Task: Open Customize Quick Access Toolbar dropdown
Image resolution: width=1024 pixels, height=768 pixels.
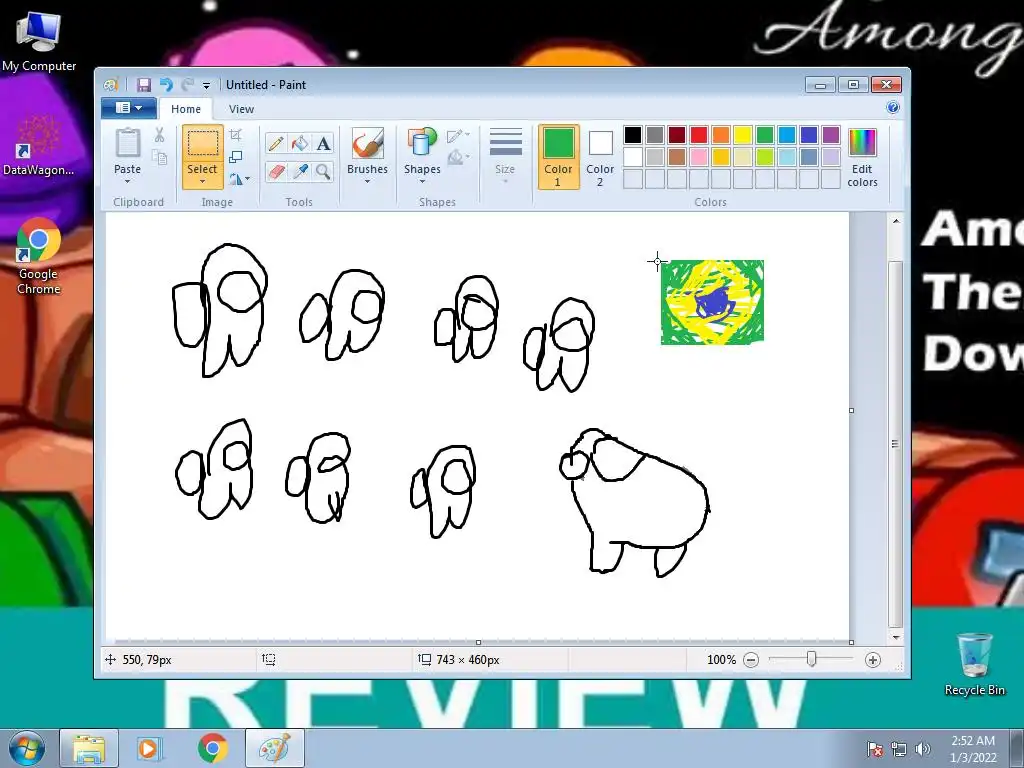Action: click(206, 85)
